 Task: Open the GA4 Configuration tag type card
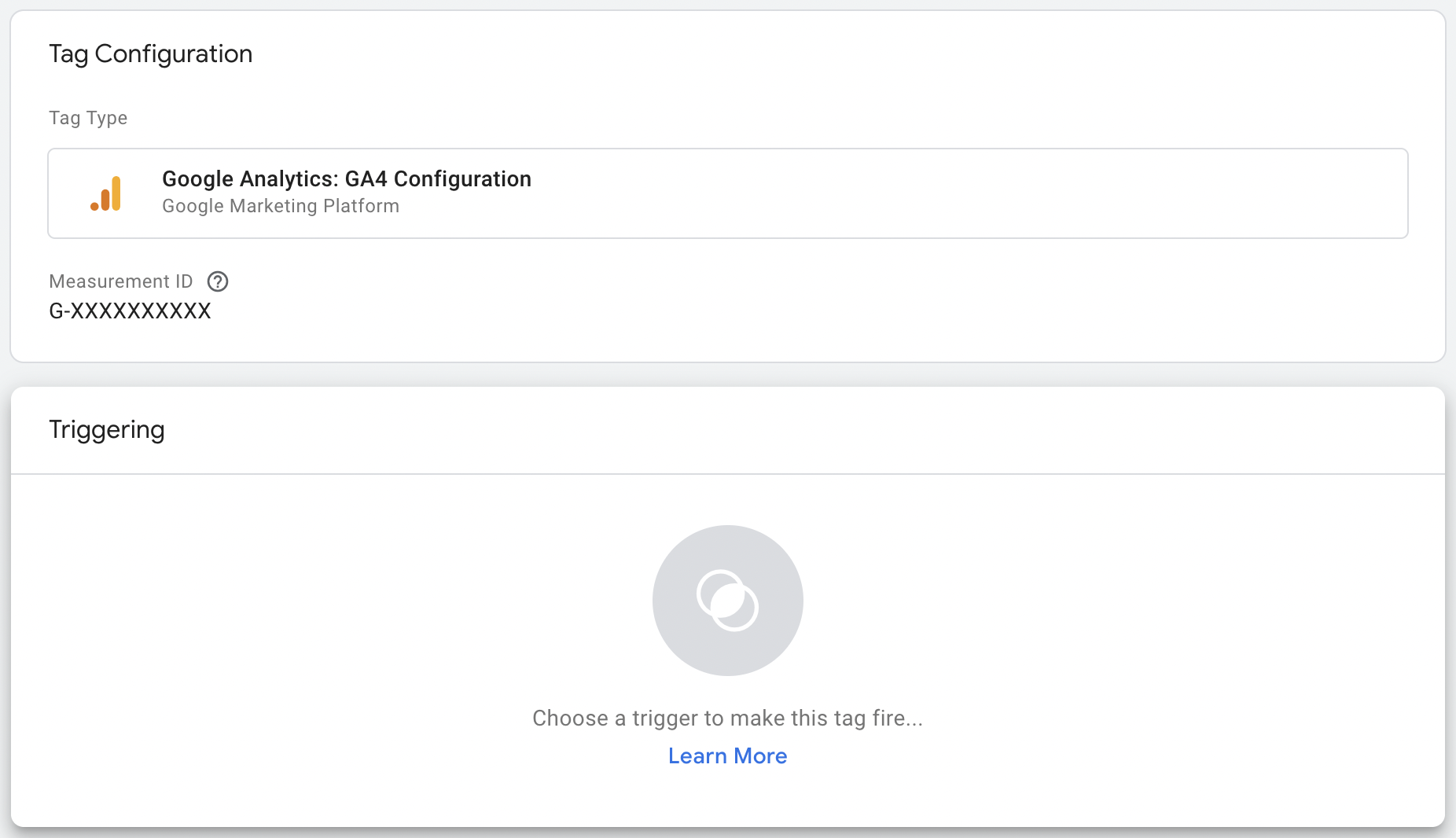pyautogui.click(x=727, y=193)
